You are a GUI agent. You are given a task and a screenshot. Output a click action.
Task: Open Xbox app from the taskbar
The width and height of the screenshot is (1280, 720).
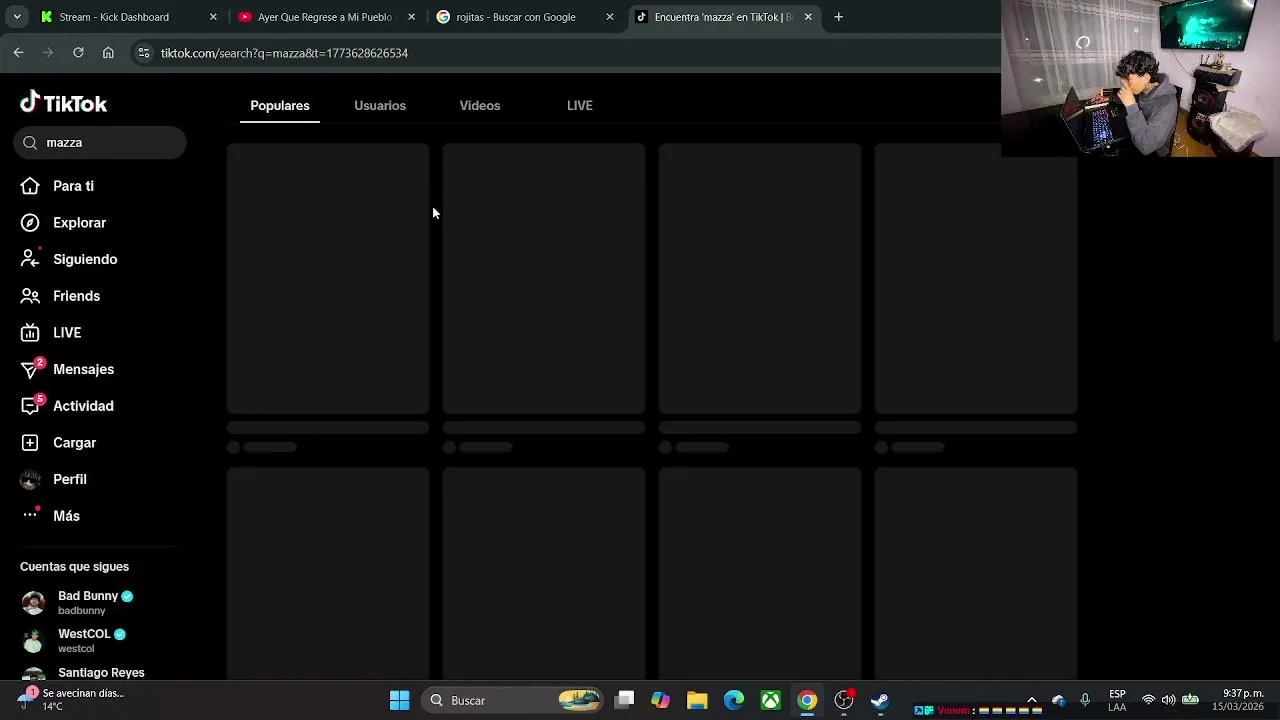tap(771, 700)
